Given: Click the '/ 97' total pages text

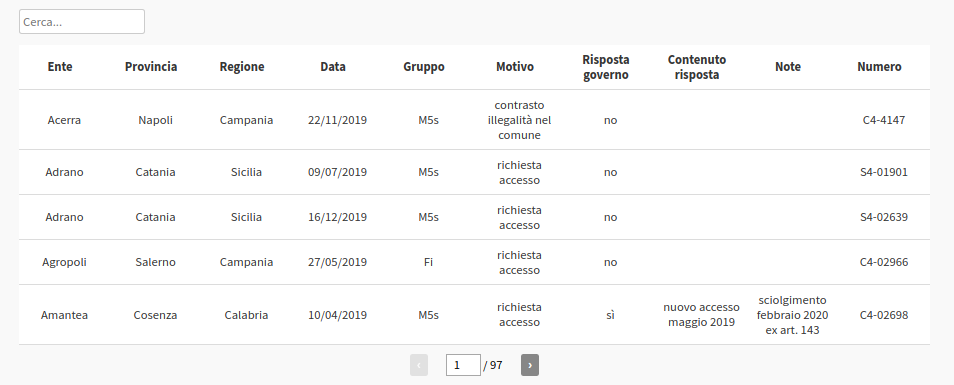Looking at the screenshot, I should pos(493,366).
